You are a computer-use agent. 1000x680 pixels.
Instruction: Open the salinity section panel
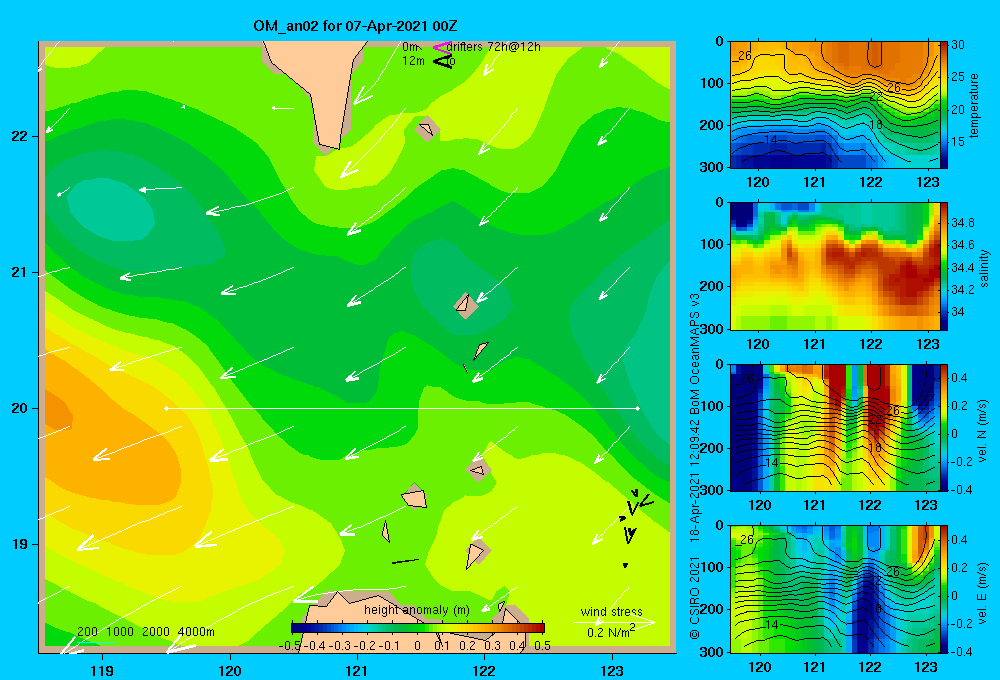[834, 266]
